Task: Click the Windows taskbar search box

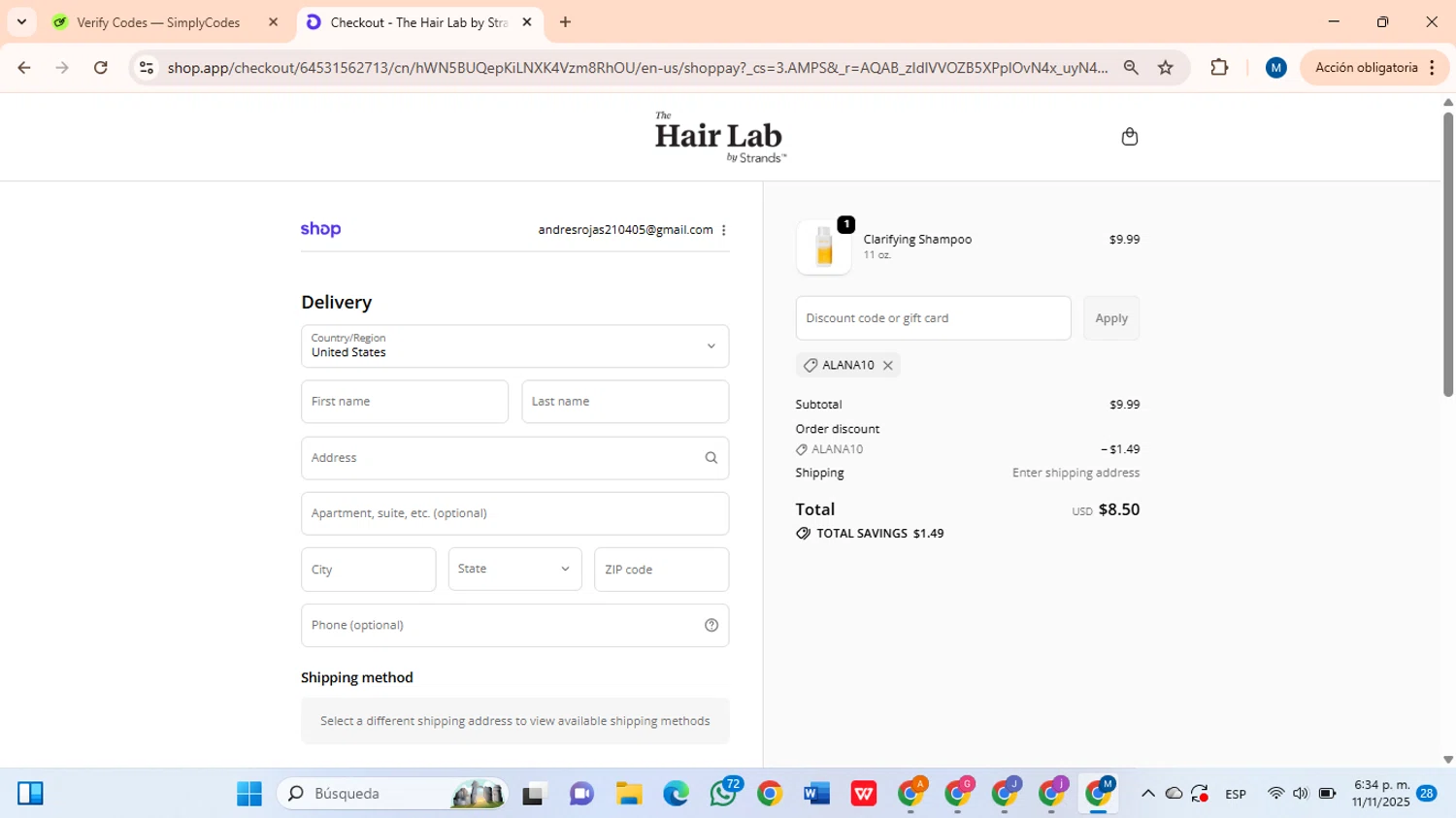Action: 392,794
